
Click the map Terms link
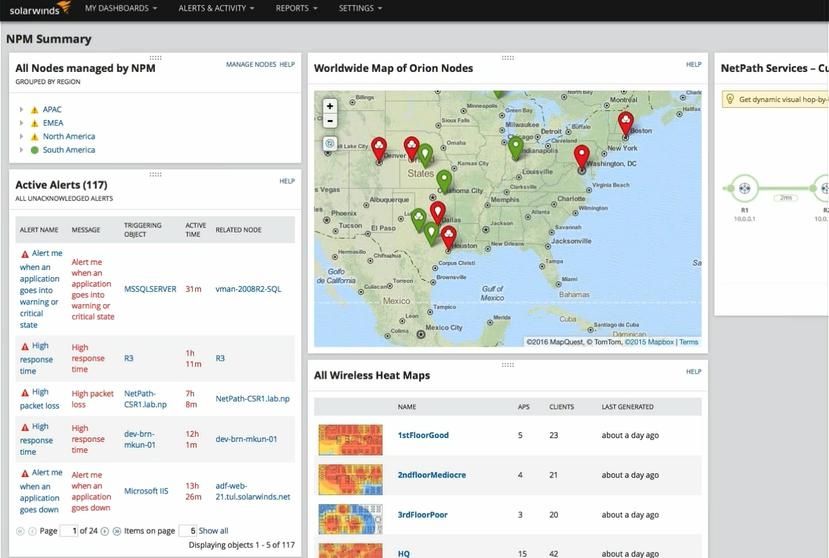point(688,342)
